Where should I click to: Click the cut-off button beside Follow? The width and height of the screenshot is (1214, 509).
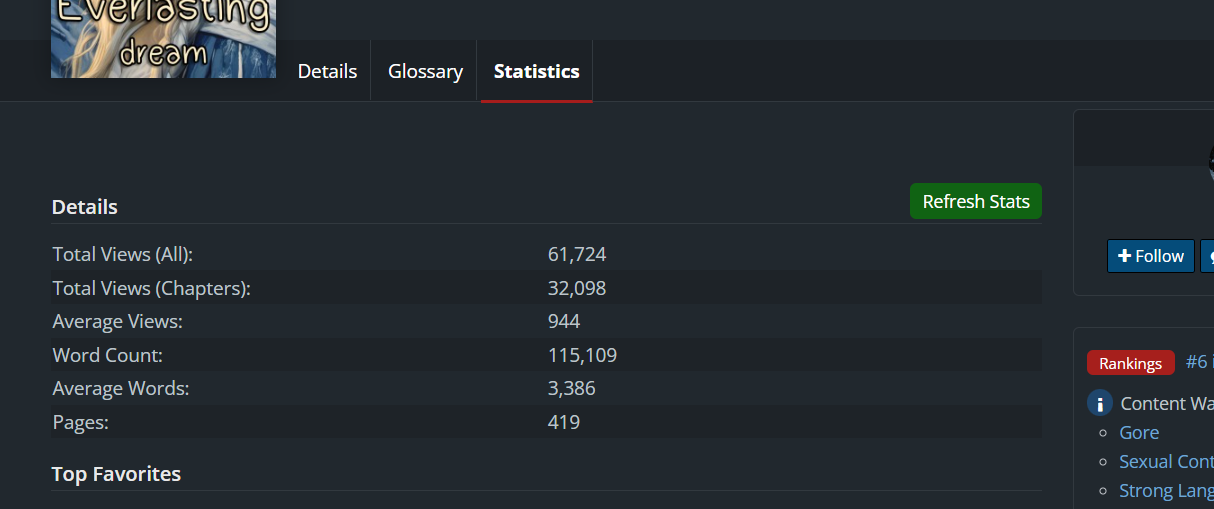[1207, 256]
